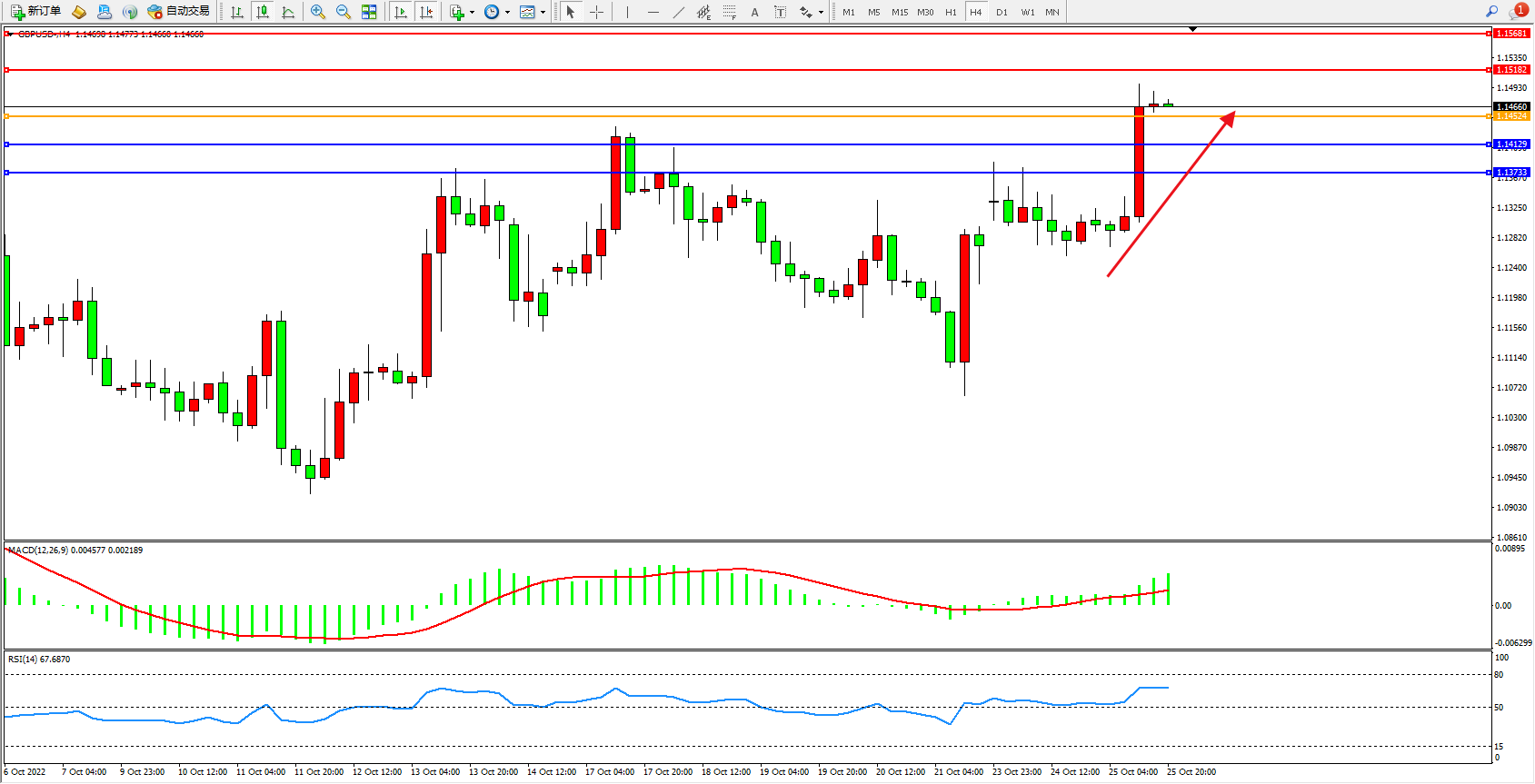Click the search magnifier icon
Viewport: 1535px width, 784px height.
coord(1491,12)
